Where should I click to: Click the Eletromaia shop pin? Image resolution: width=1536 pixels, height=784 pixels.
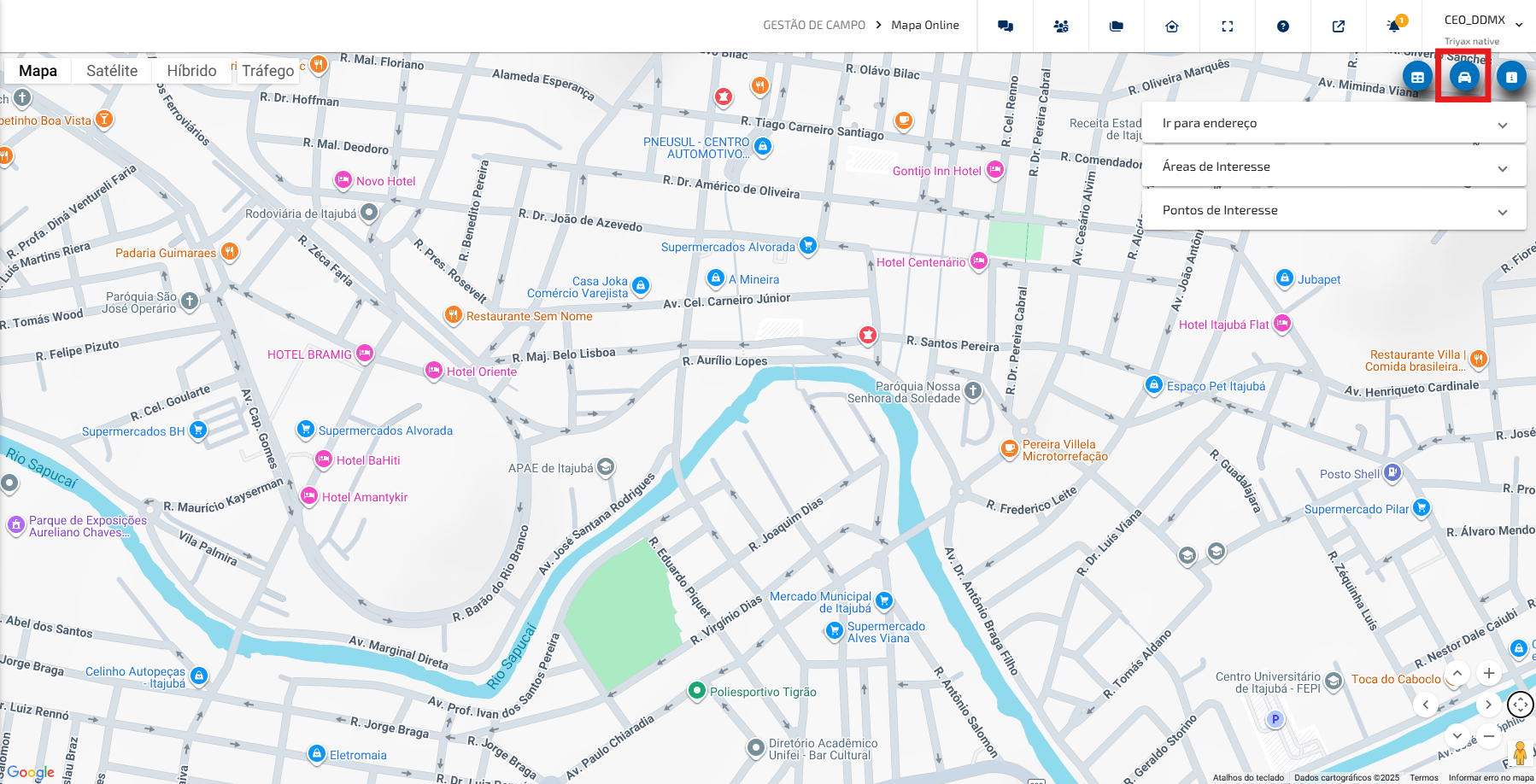(317, 754)
